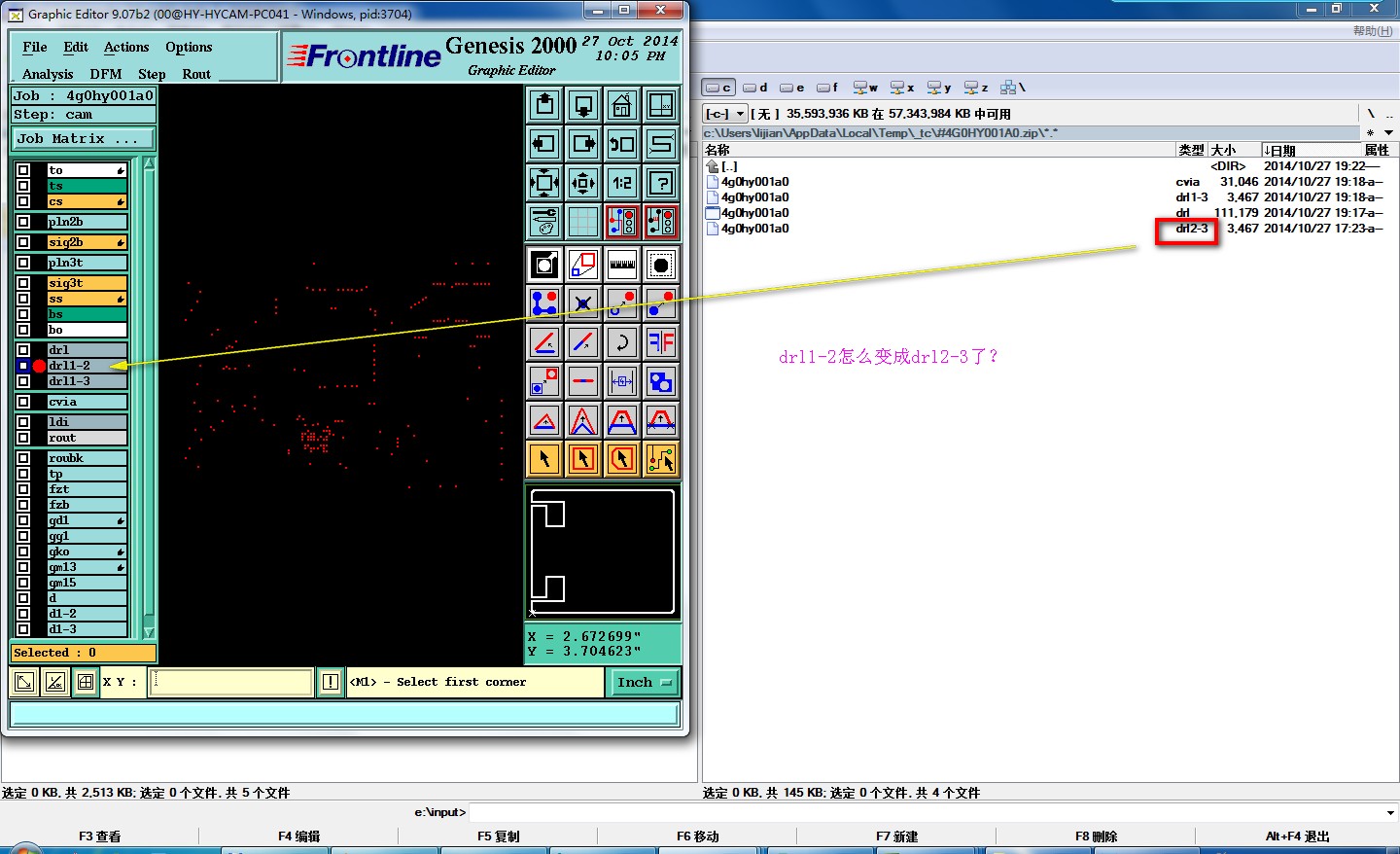Toggle the checkbox for layer 'pln3t'
The image size is (1400, 854).
point(23,263)
